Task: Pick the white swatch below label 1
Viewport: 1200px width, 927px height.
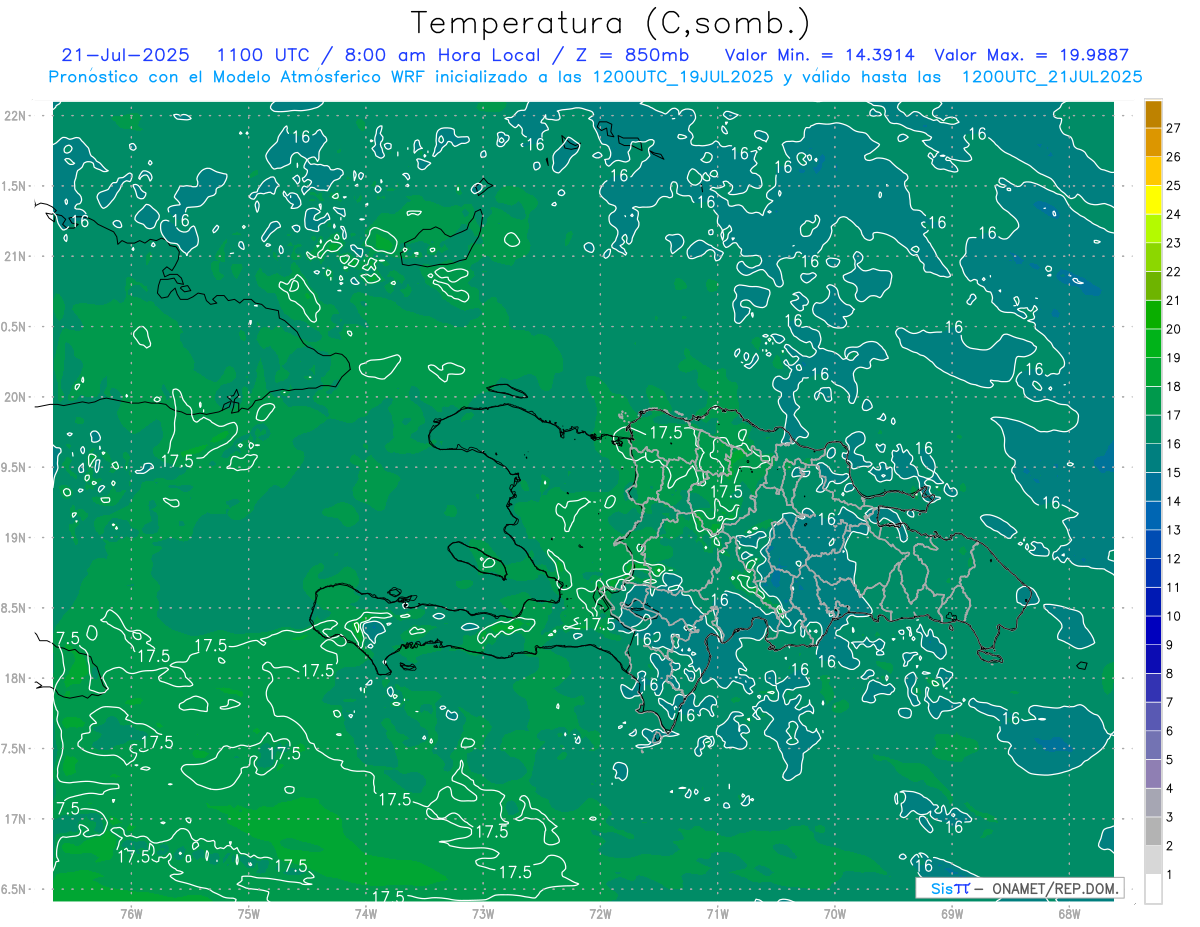Action: [x=1153, y=889]
